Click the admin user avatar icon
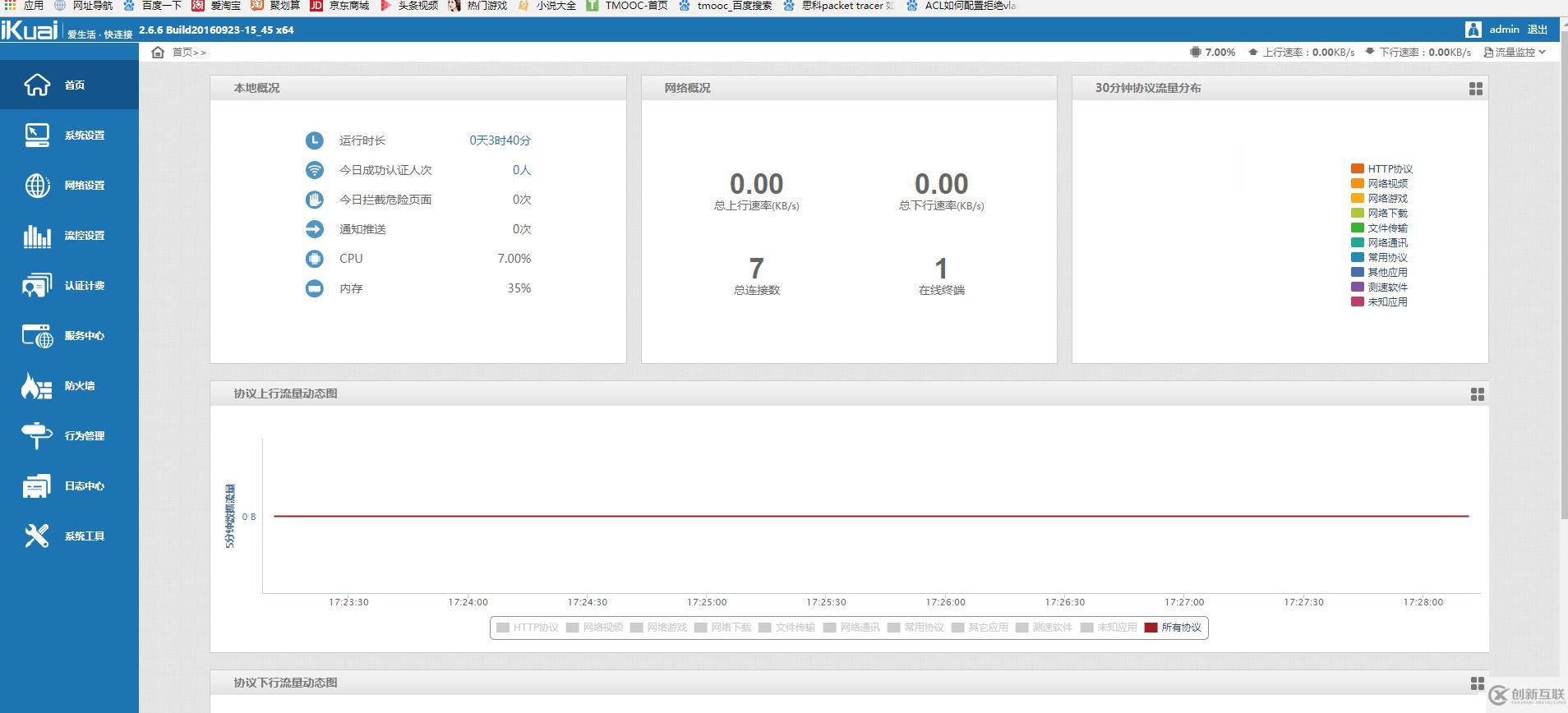The height and width of the screenshot is (713, 1568). 1473,30
